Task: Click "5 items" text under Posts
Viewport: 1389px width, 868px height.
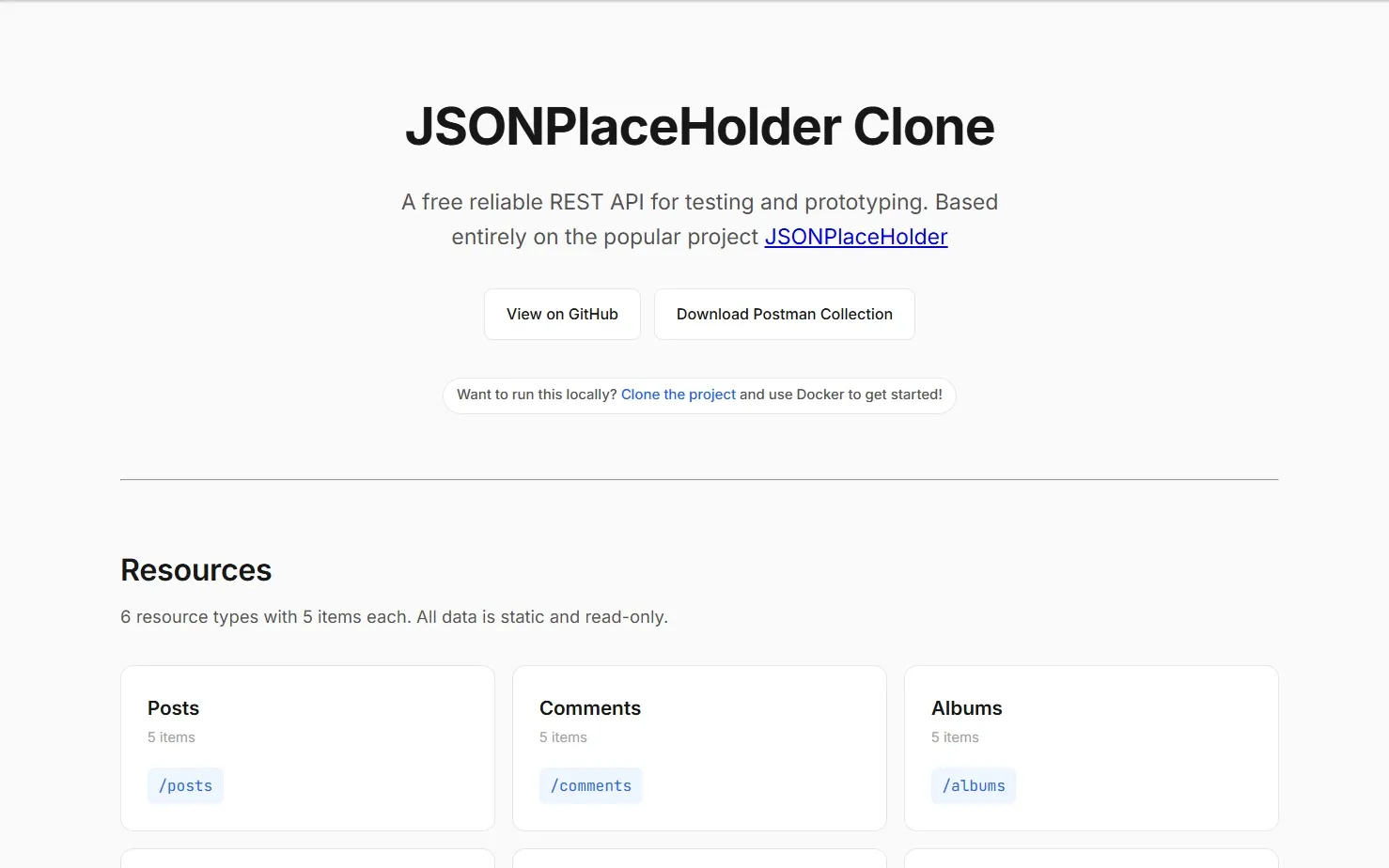Action: click(171, 737)
